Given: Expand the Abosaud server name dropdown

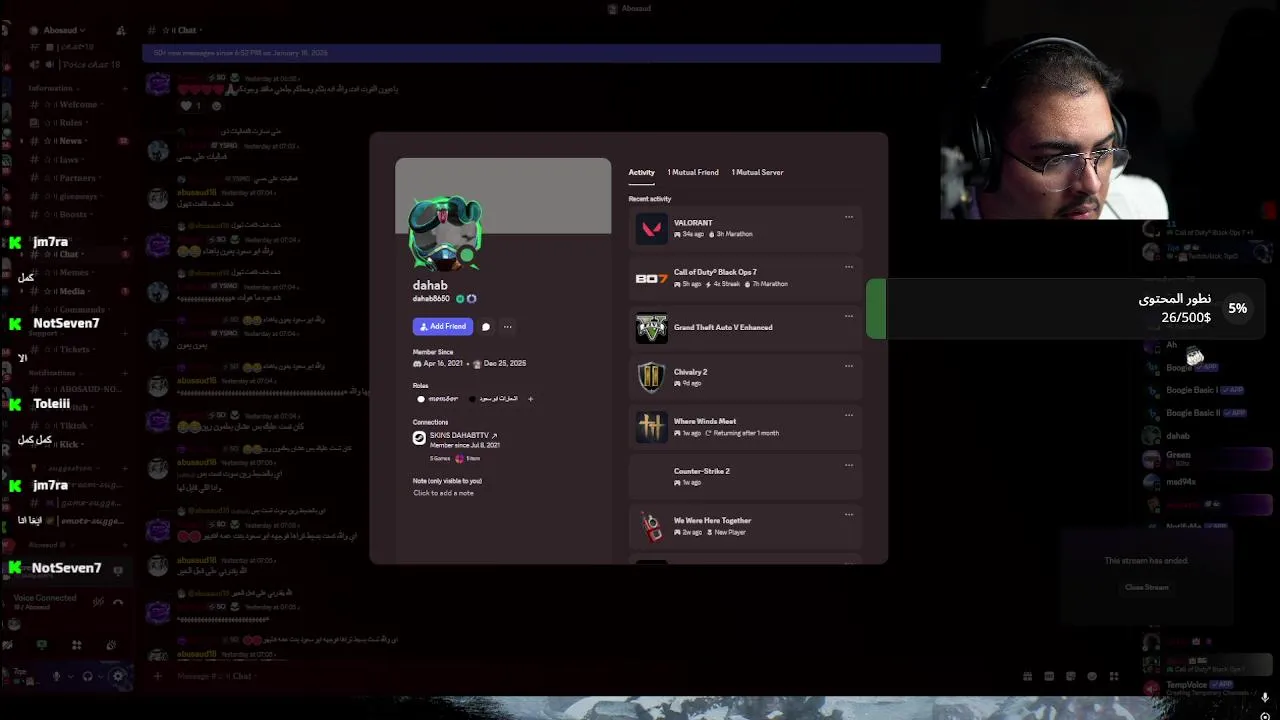Looking at the screenshot, I should 65,30.
